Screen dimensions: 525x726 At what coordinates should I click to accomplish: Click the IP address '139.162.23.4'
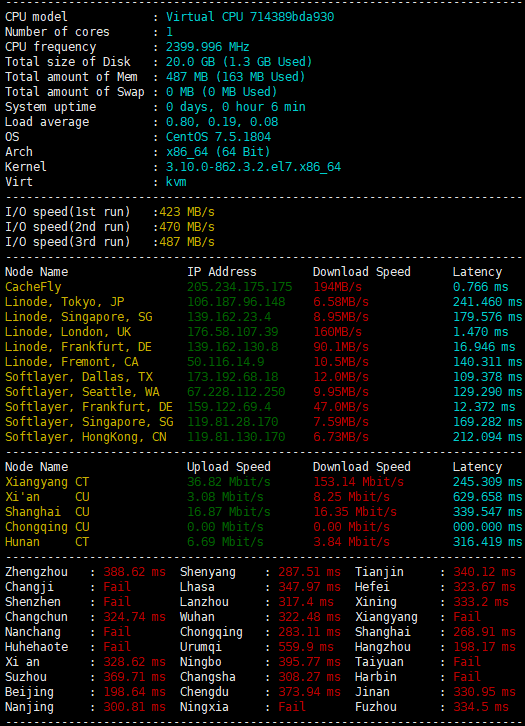coord(229,317)
